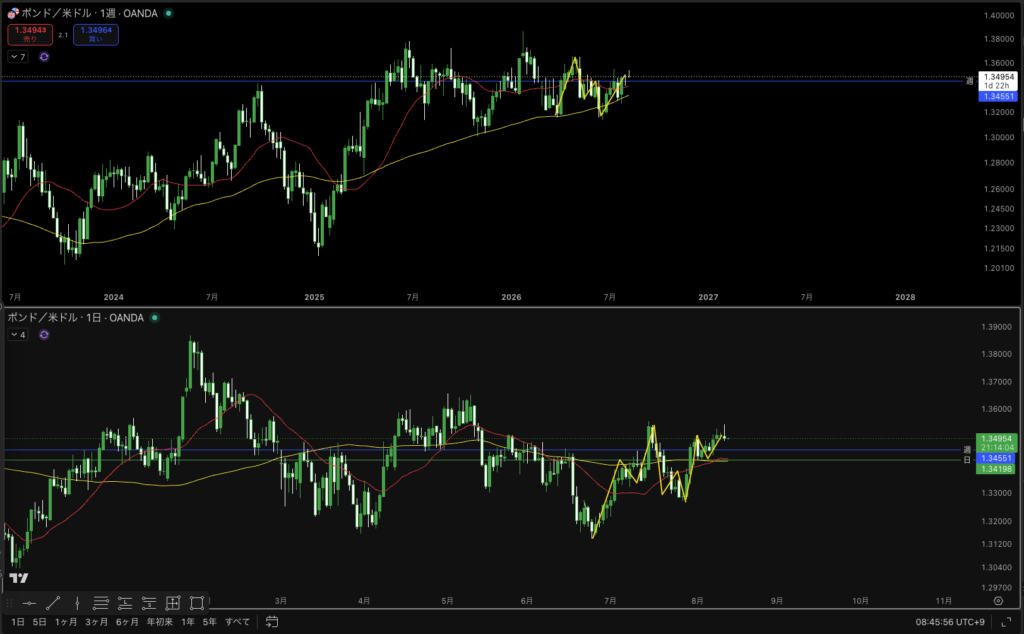Viewport: 1024px width, 634px height.
Task: Click the 2027 label on weekly time axis
Action: 708,297
